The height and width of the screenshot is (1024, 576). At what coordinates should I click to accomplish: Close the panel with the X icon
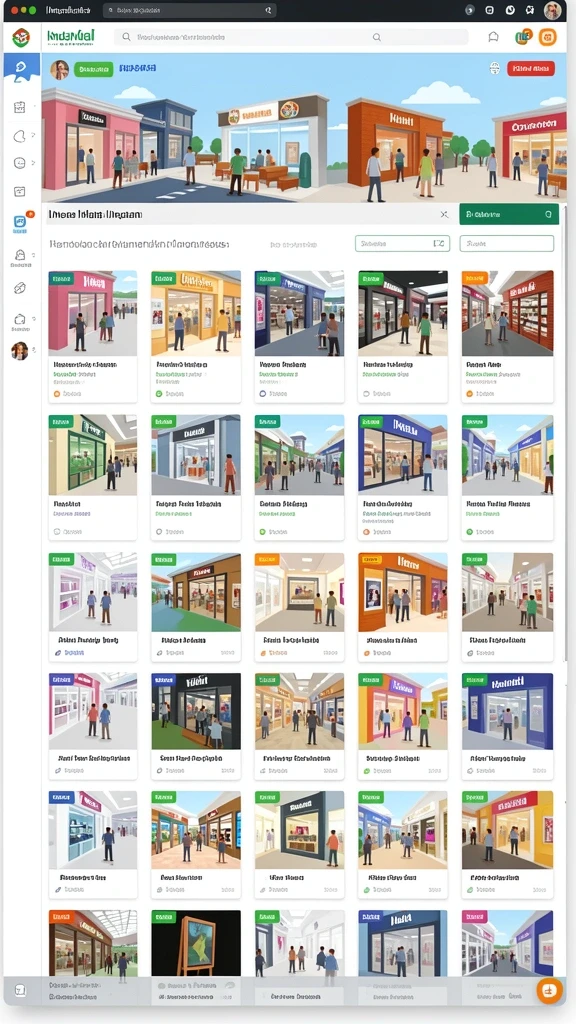coord(444,214)
